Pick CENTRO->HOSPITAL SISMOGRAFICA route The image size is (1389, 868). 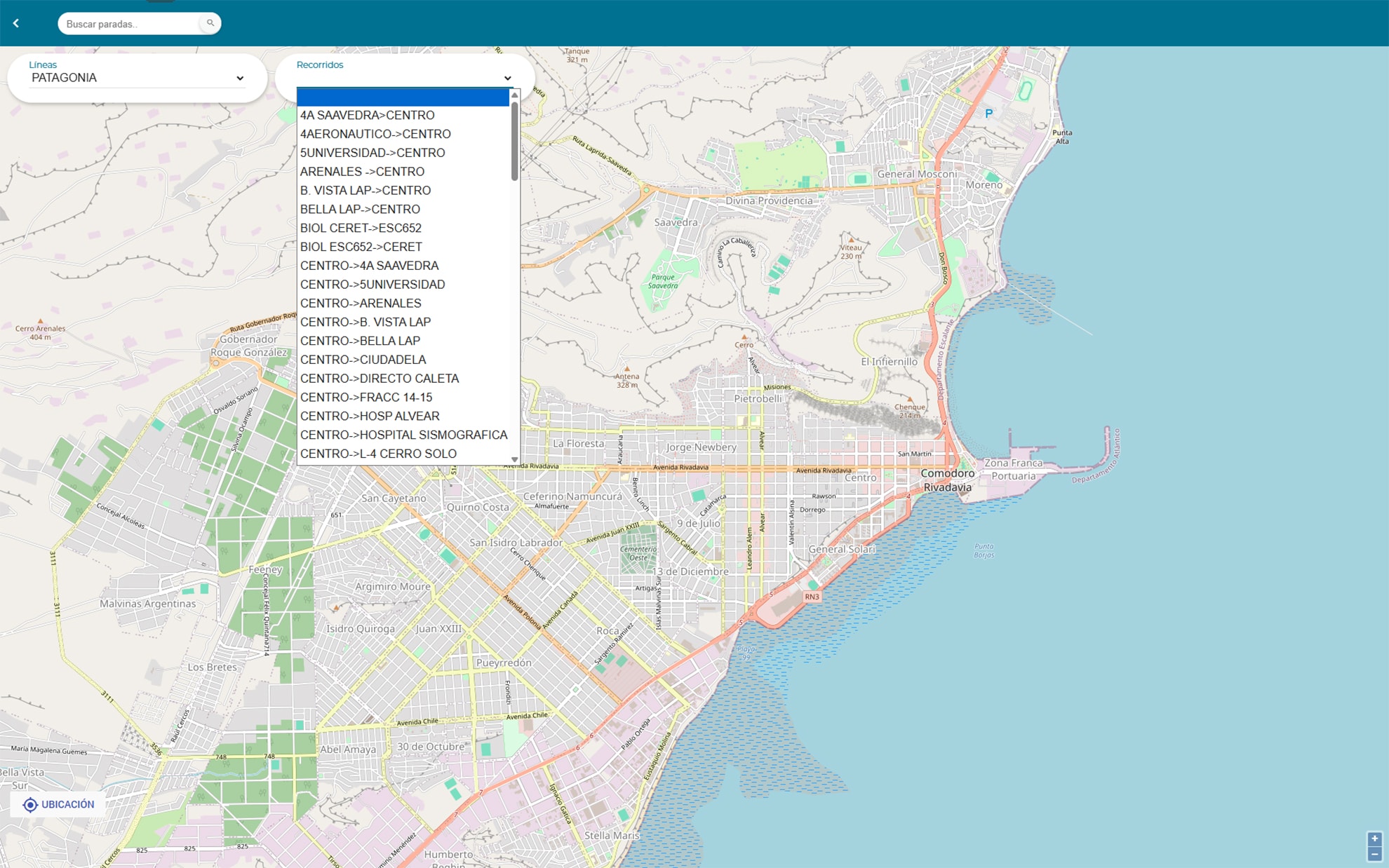click(x=403, y=435)
